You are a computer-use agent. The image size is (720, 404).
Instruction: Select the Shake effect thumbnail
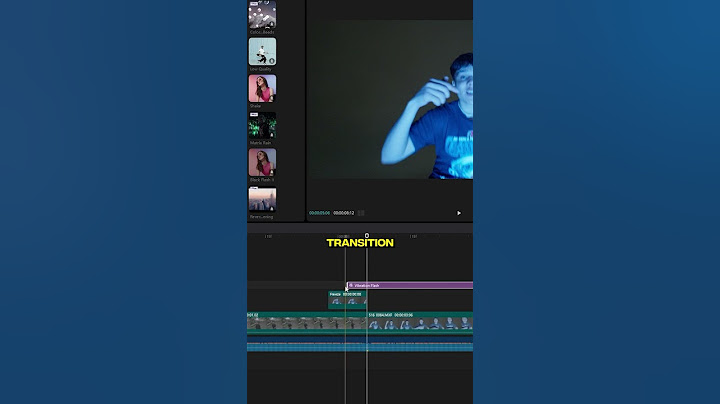tap(262, 88)
